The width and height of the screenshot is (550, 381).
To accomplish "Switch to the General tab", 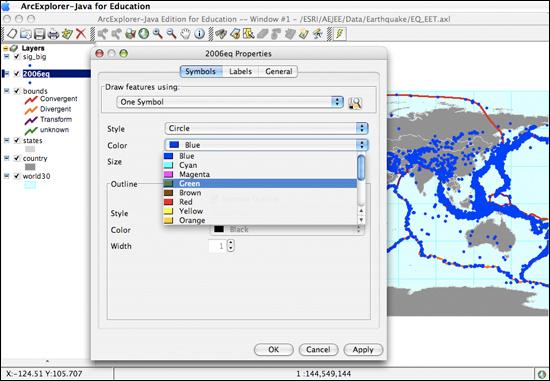I will [x=279, y=72].
